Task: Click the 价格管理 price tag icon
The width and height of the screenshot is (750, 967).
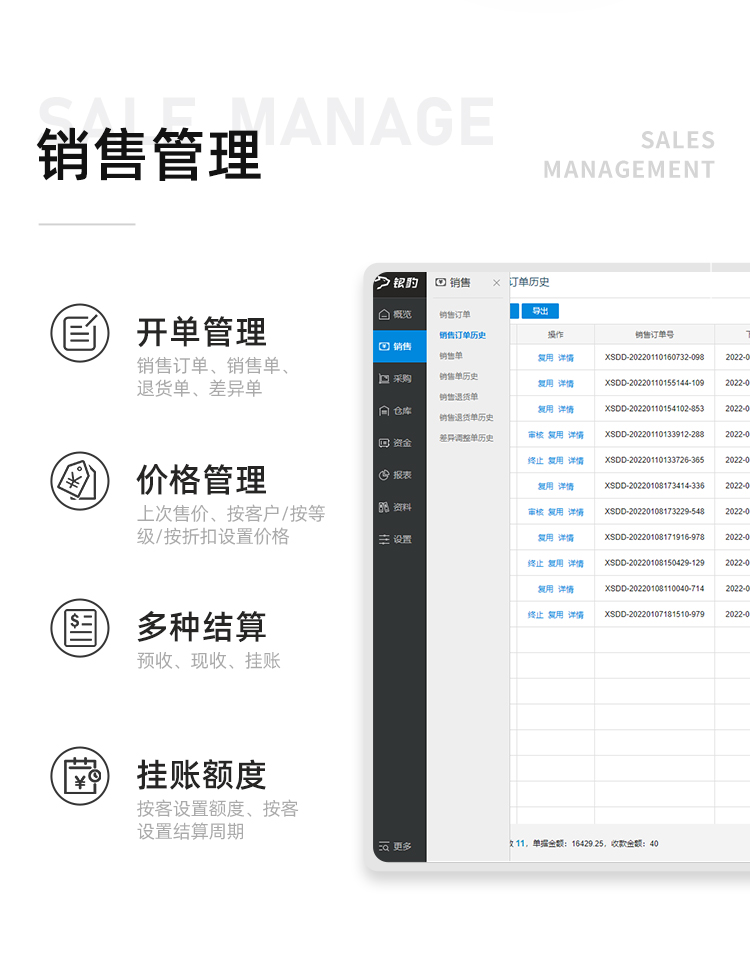Action: (80, 481)
